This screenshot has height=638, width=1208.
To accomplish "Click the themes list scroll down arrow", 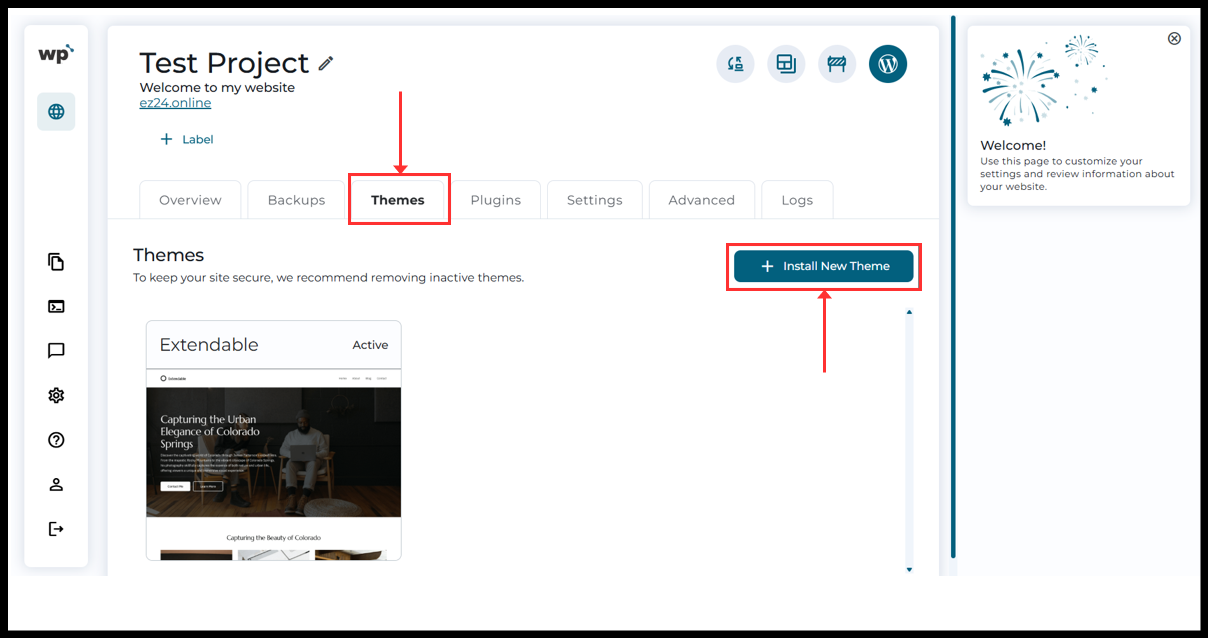I will [x=908, y=569].
